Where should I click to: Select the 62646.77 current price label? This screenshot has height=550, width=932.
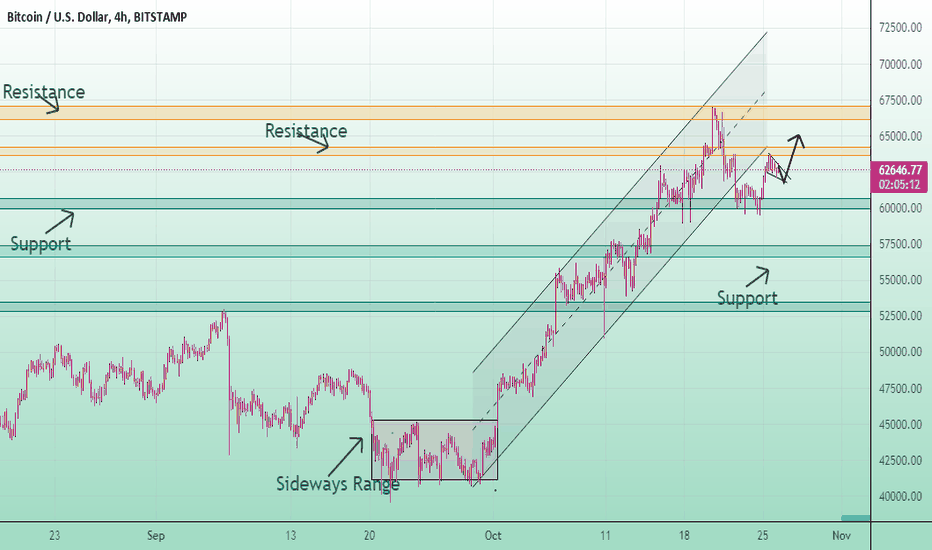900,170
